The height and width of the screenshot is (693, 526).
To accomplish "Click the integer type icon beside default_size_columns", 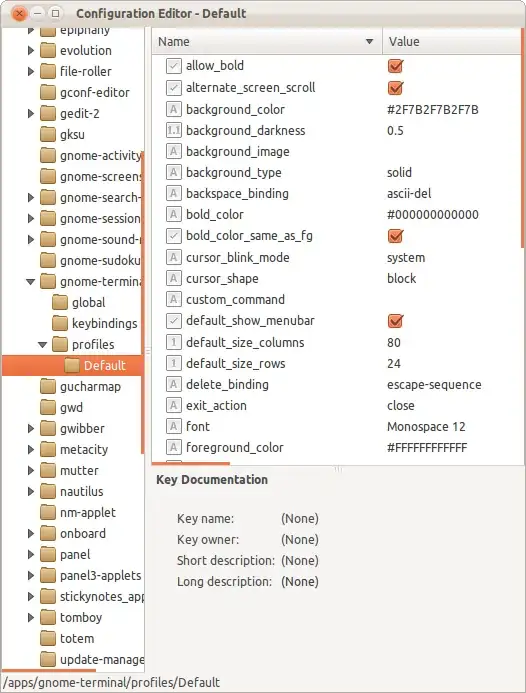I will click(174, 342).
